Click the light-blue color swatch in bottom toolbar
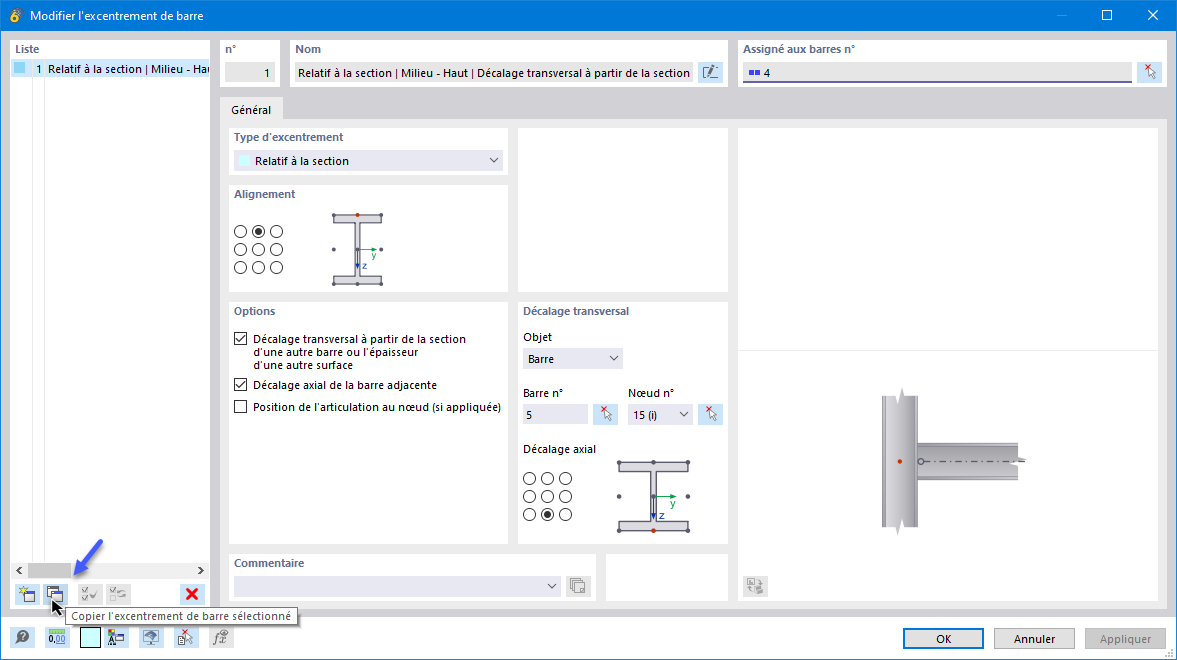Viewport: 1177px width, 660px height. (x=90, y=638)
